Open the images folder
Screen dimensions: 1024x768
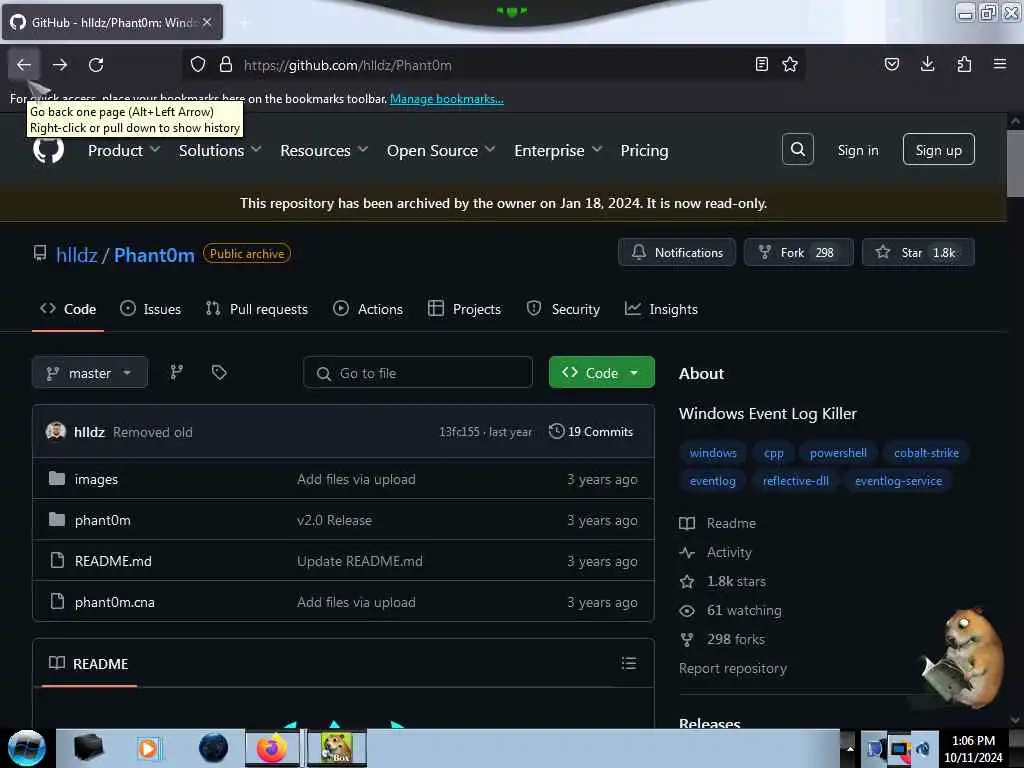[x=96, y=479]
